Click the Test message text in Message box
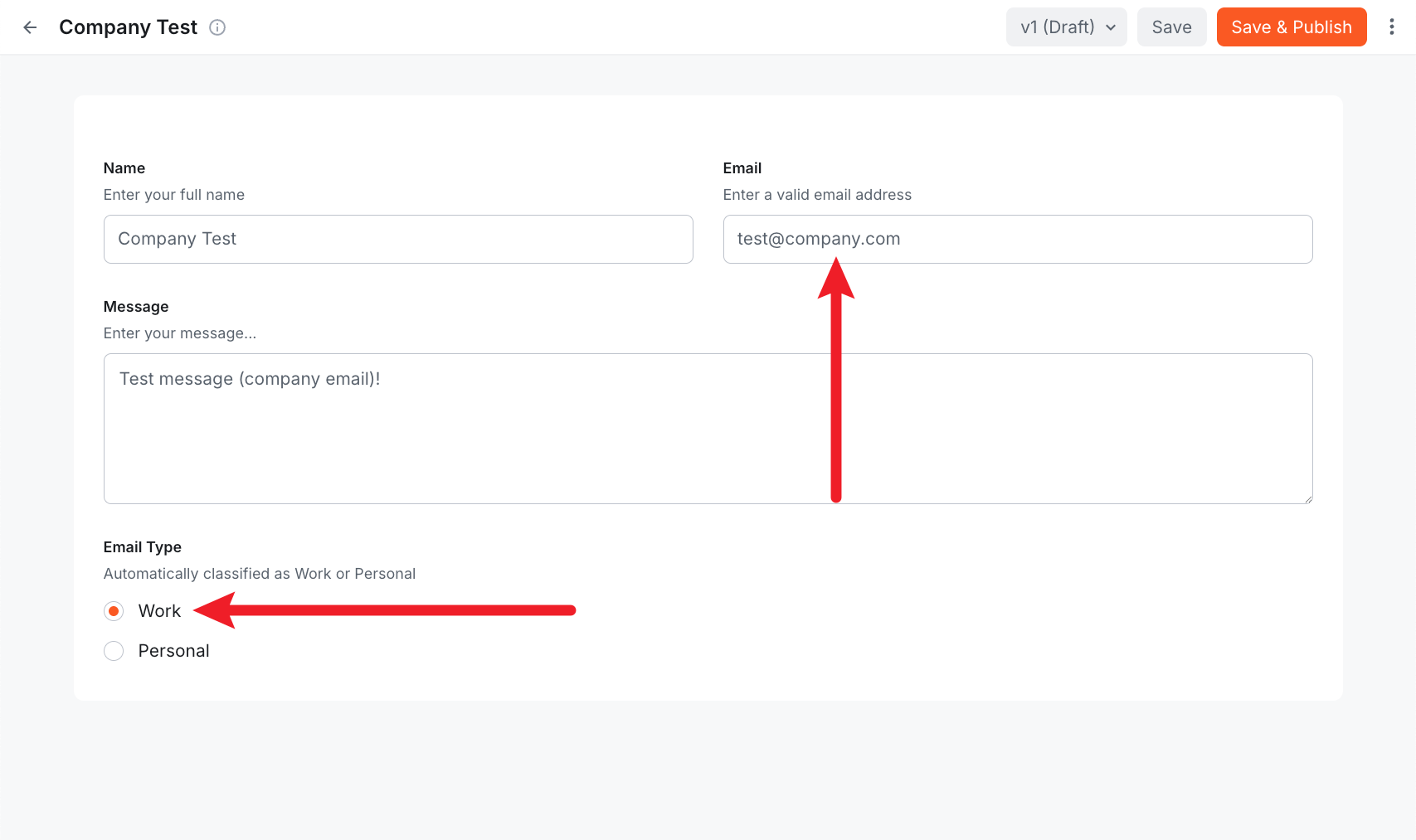The image size is (1416, 840). 249,378
